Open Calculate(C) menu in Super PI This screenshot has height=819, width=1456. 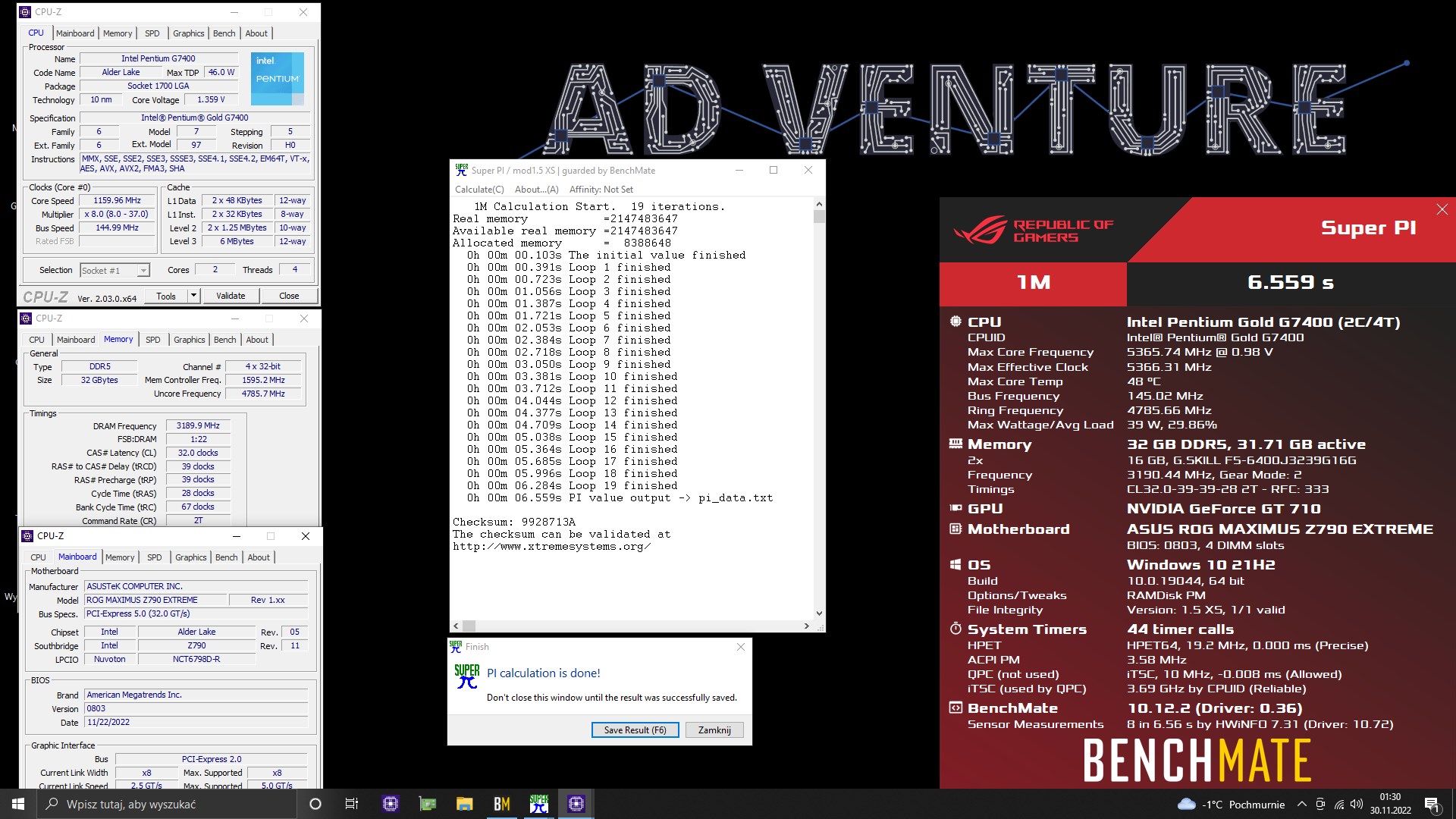[479, 190]
